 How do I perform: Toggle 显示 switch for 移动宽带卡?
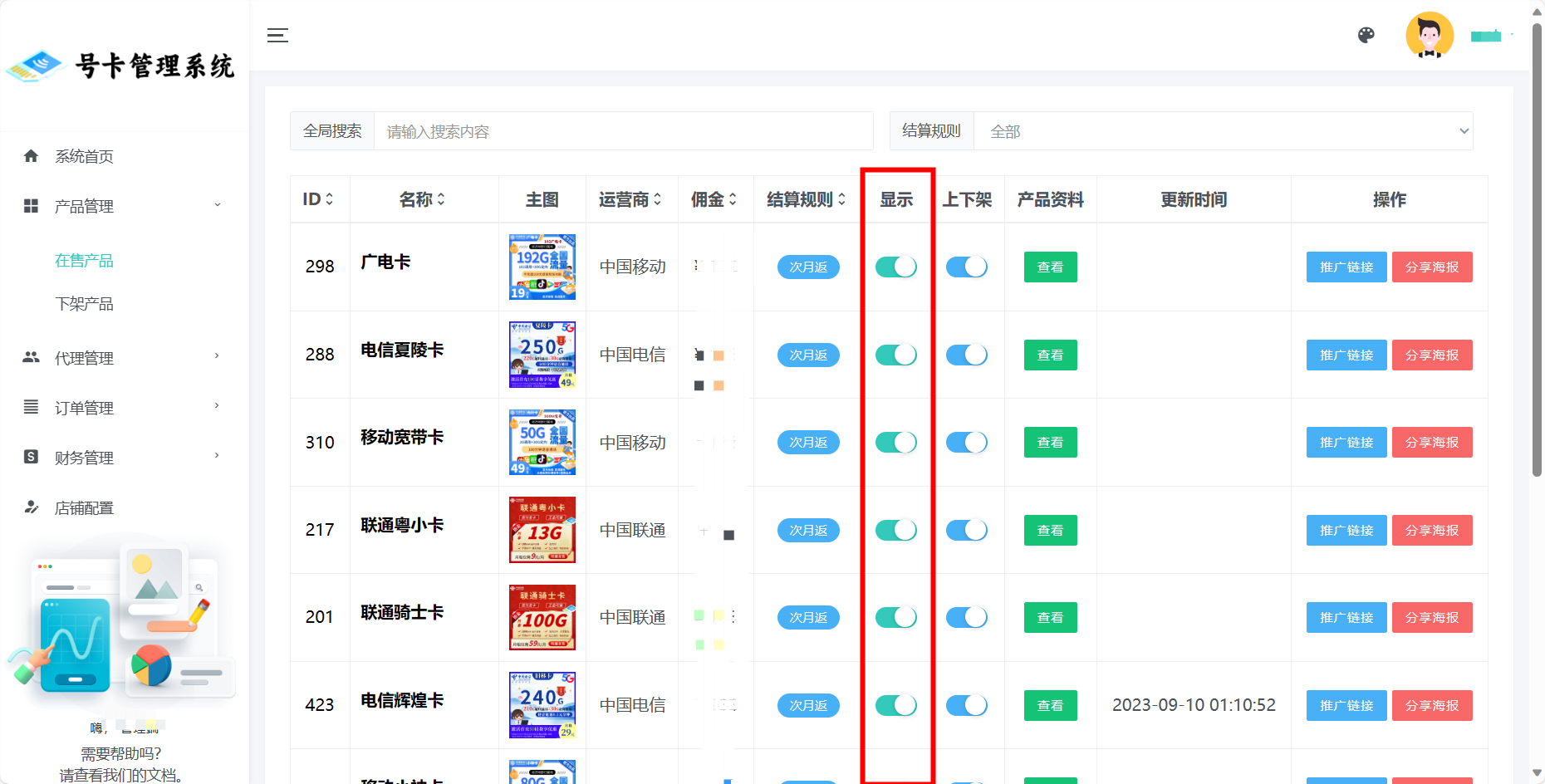[896, 442]
